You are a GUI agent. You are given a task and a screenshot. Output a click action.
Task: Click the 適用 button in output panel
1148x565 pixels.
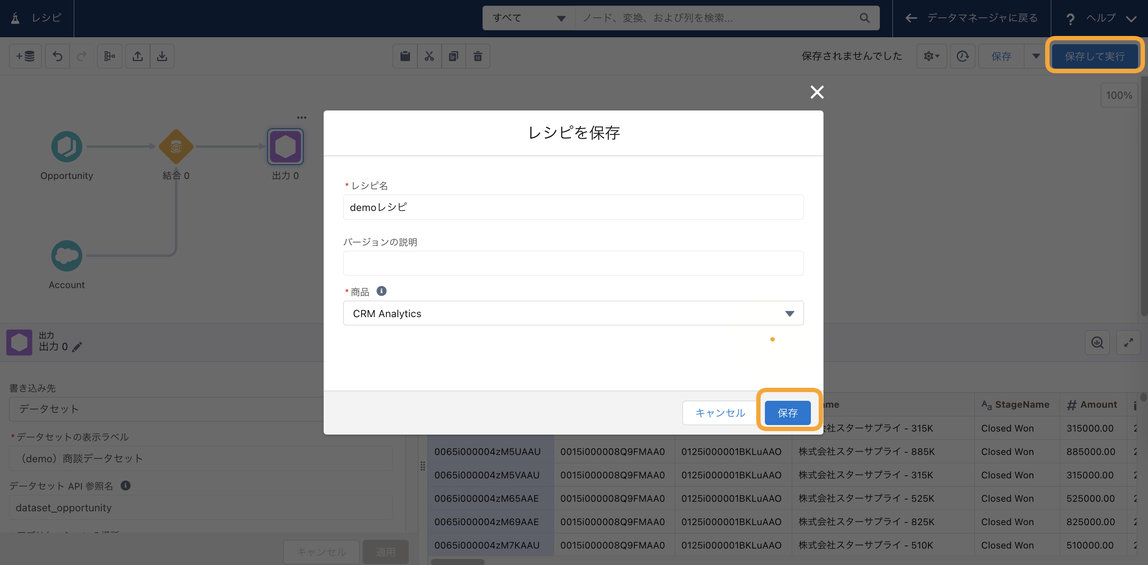point(386,552)
